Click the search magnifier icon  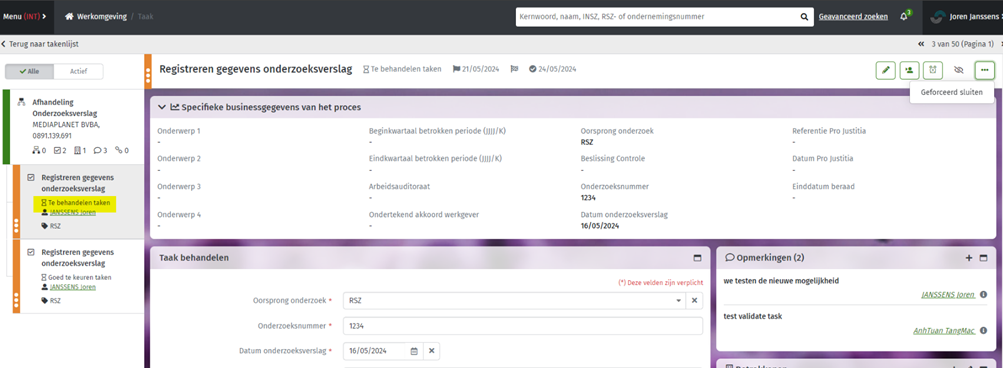(804, 17)
